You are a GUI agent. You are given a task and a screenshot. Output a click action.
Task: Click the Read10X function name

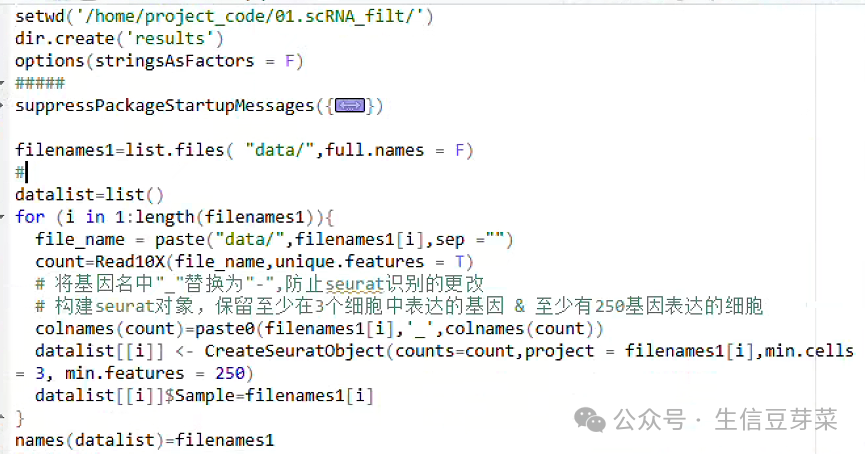tap(130, 261)
